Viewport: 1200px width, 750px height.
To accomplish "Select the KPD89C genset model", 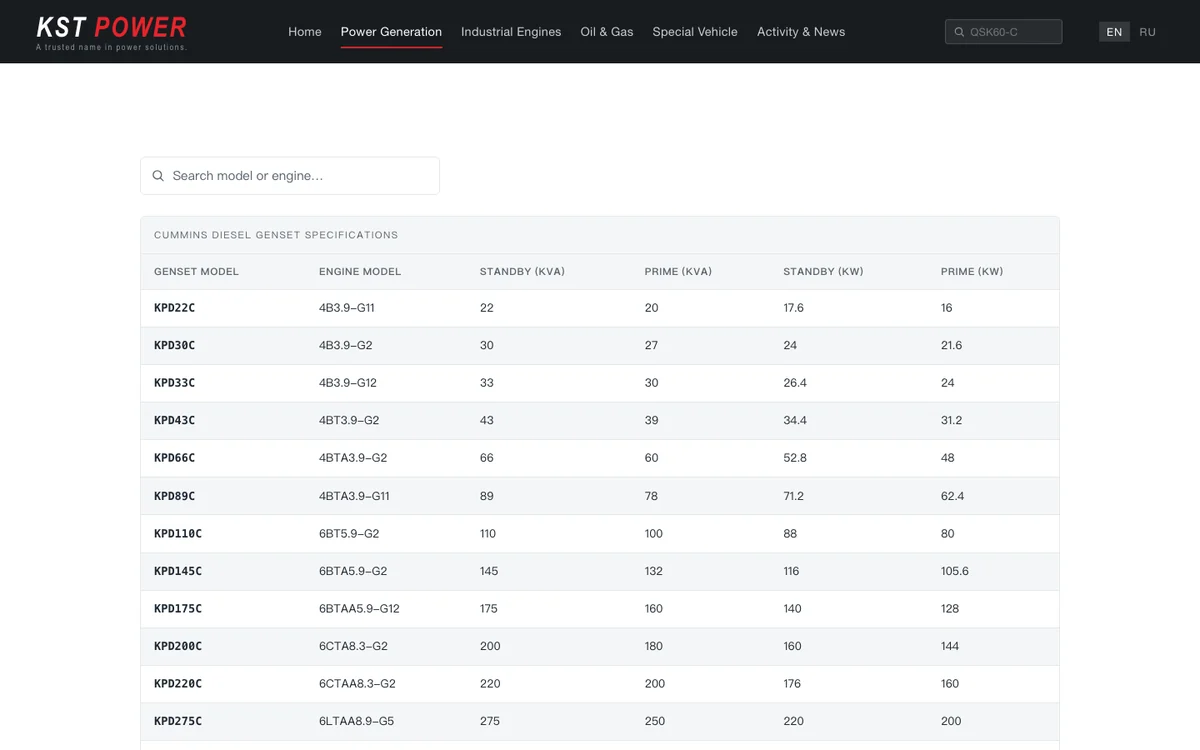I will pyautogui.click(x=174, y=496).
